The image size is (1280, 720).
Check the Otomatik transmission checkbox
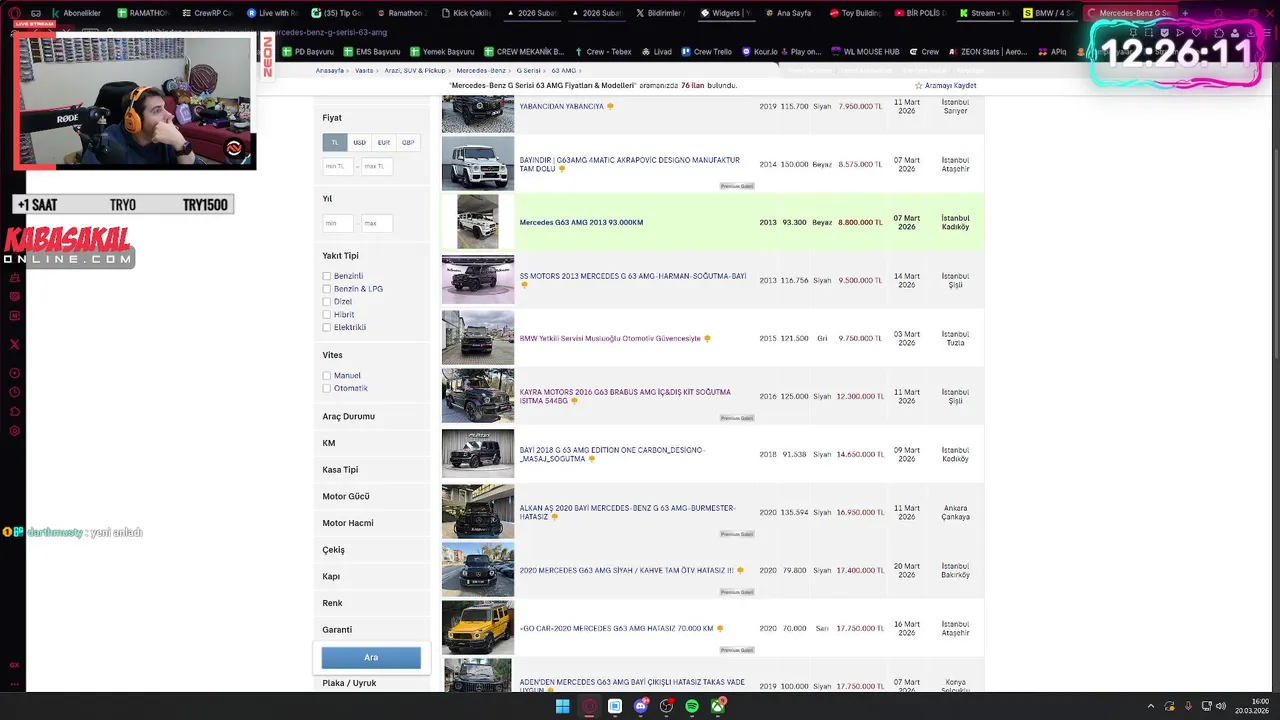326,388
